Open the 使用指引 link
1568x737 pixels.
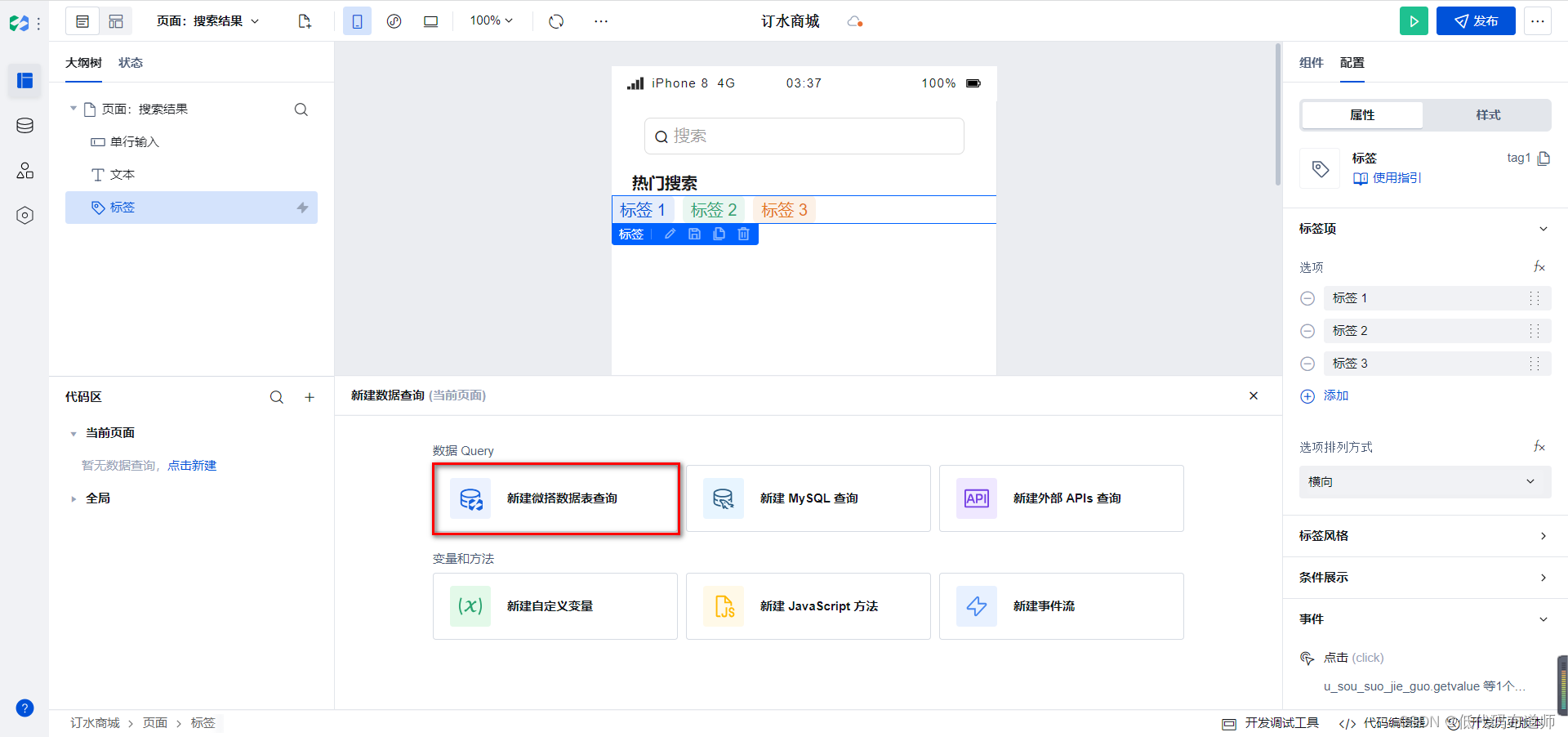pyautogui.click(x=1388, y=178)
